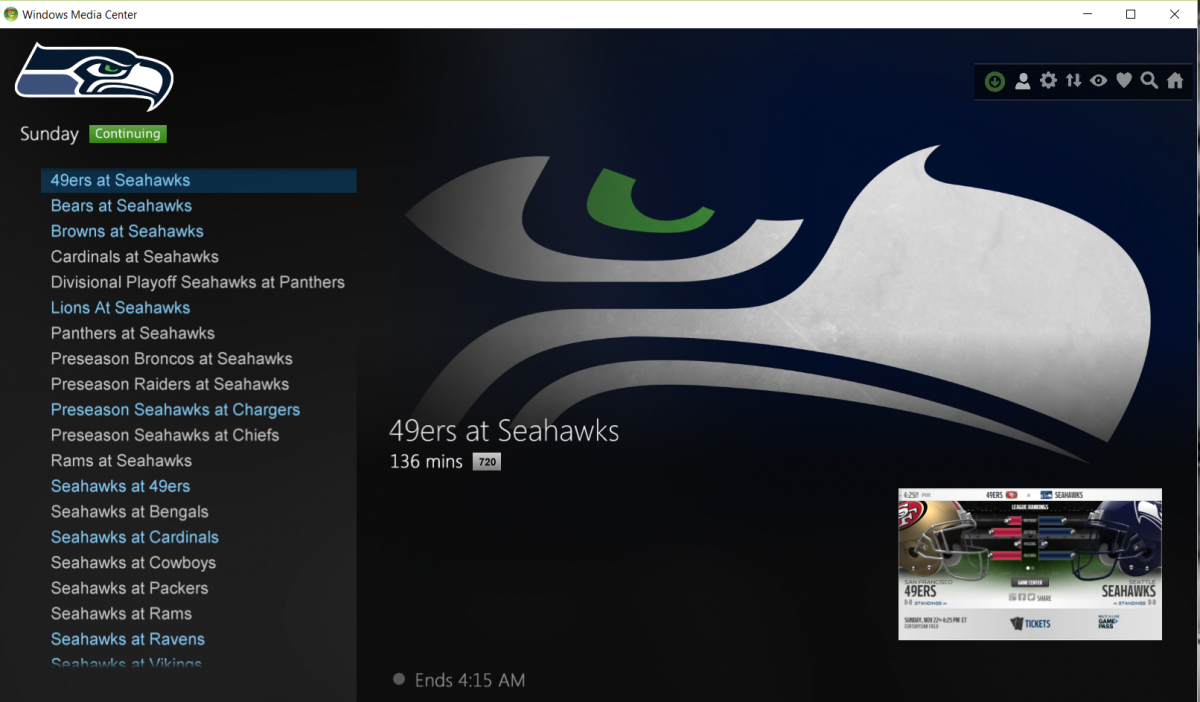Select Seahawks at Cowboys

pyautogui.click(x=133, y=563)
